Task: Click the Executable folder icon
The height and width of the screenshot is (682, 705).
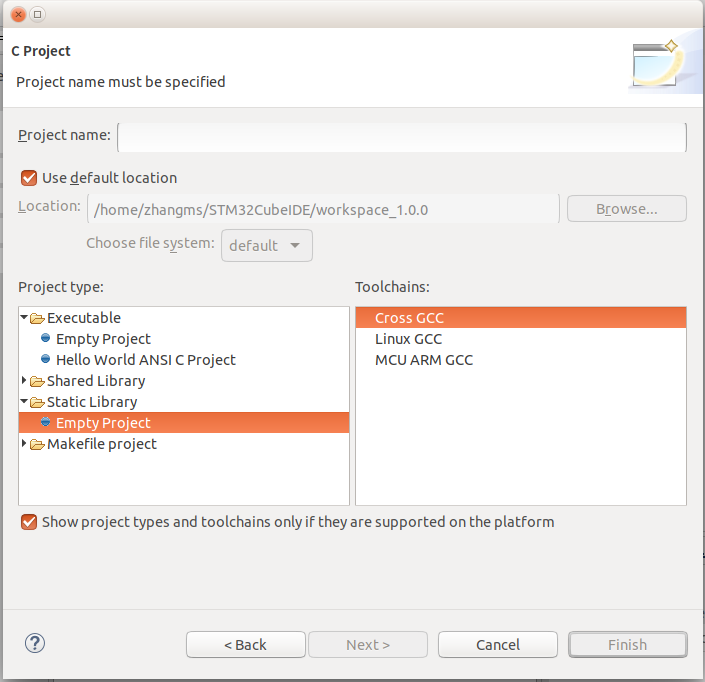Action: tap(38, 318)
